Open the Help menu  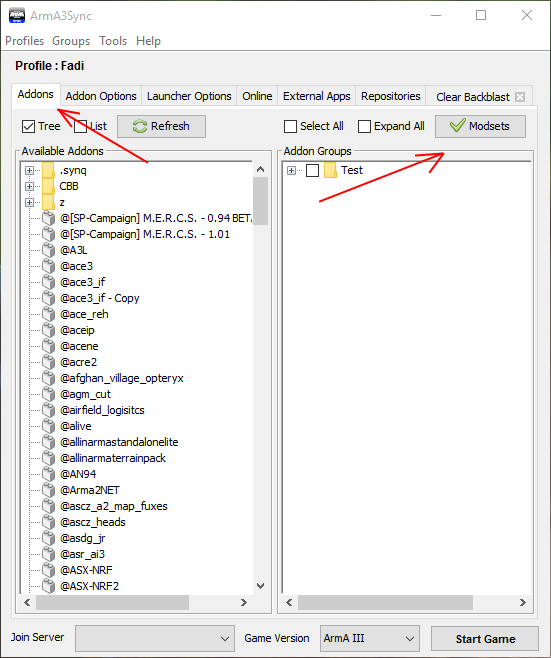click(x=148, y=41)
